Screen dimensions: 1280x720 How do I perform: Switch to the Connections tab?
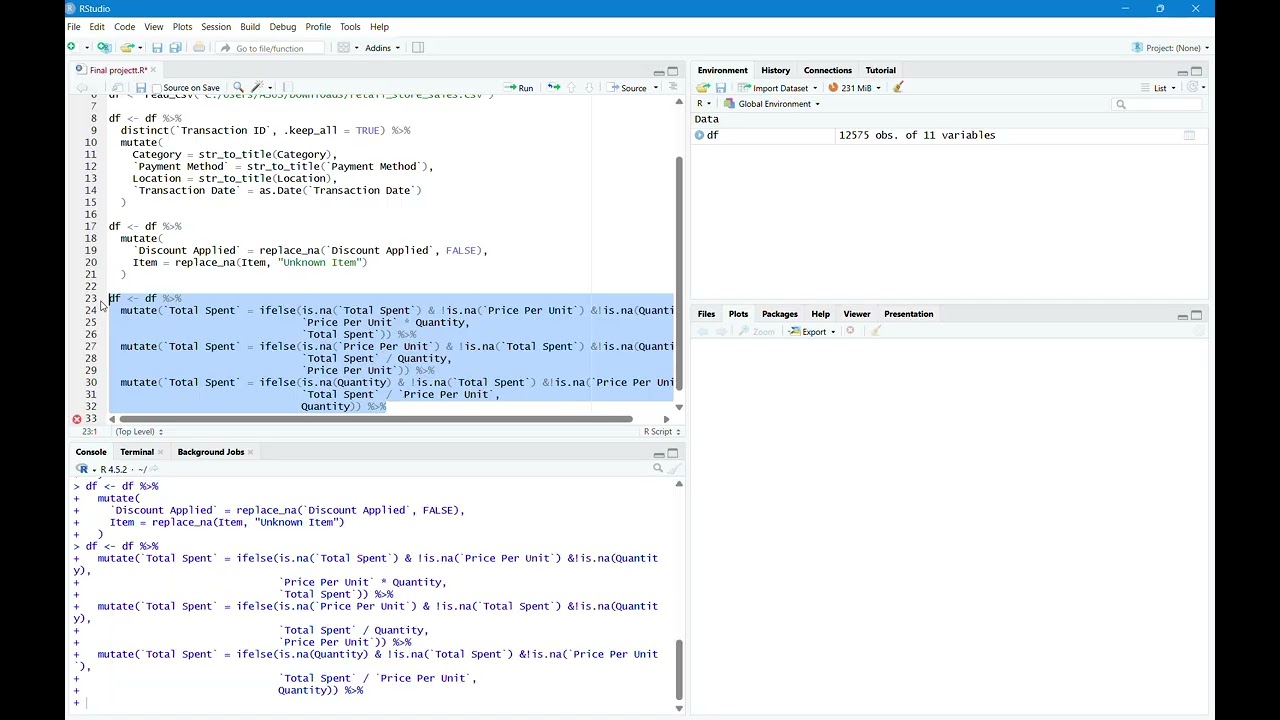tap(828, 70)
